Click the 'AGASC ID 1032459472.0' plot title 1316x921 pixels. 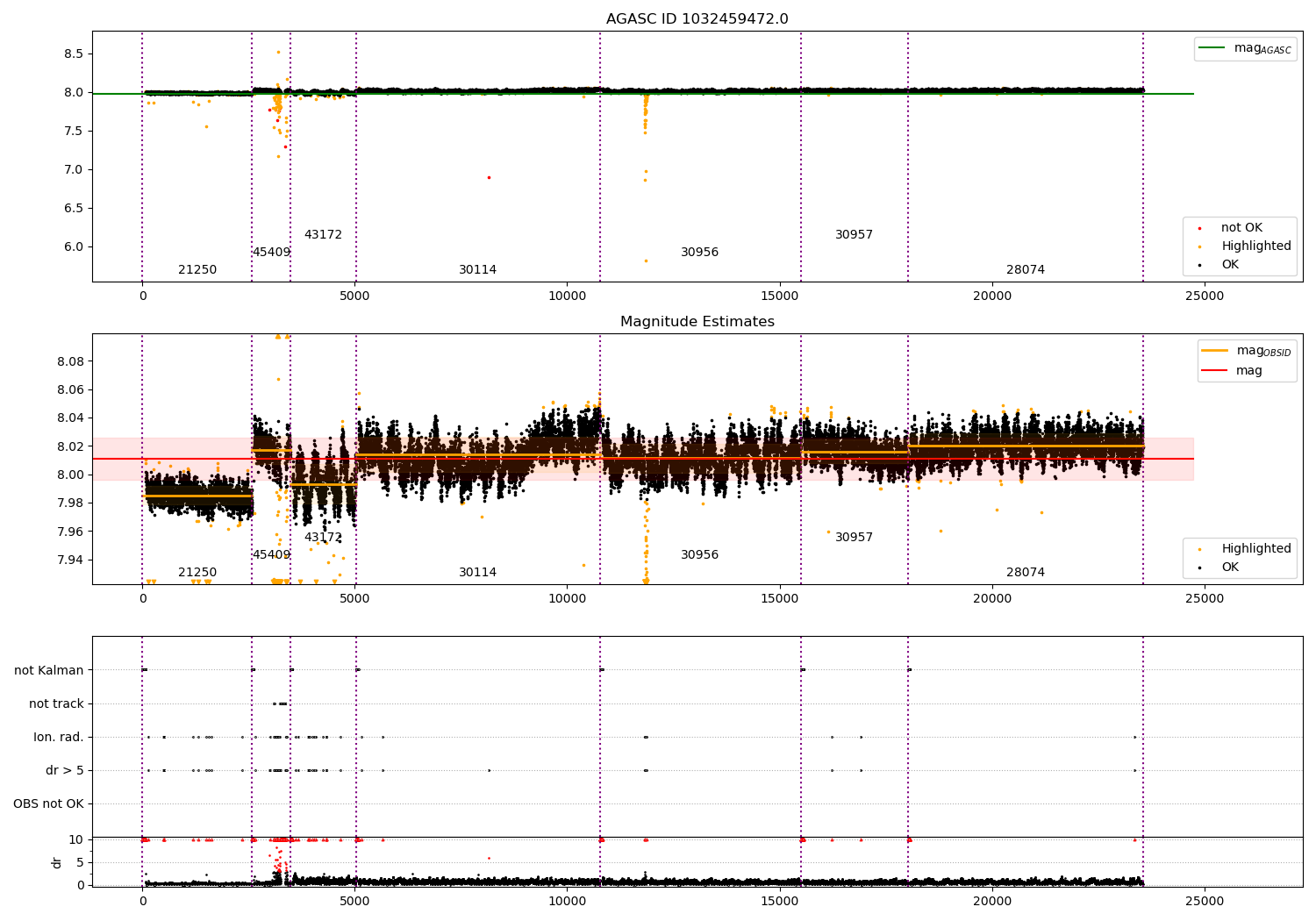[697, 19]
